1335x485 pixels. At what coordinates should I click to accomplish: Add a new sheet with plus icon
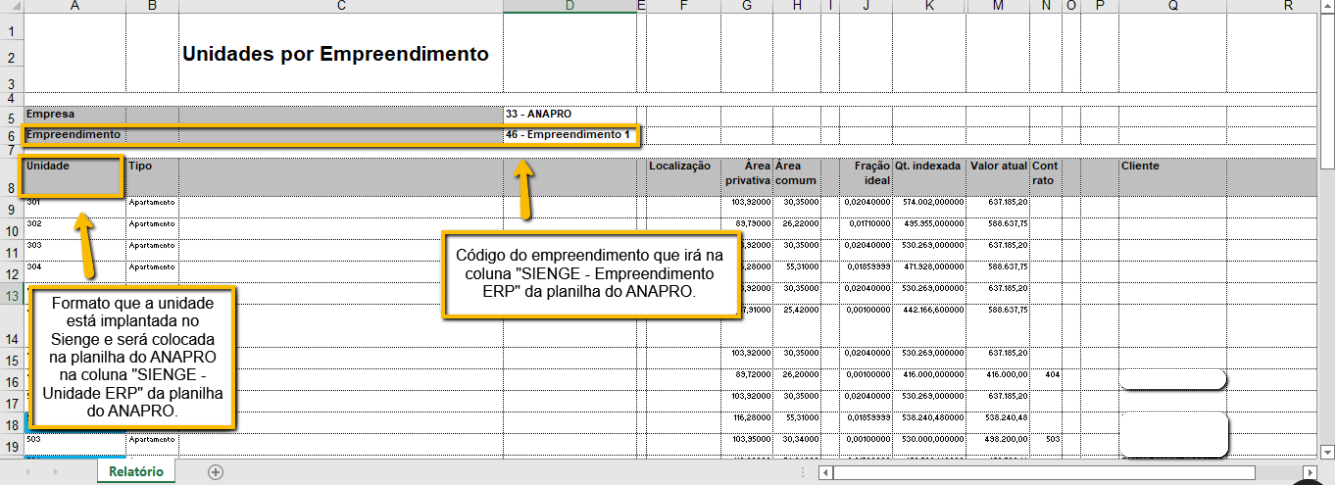coord(215,472)
